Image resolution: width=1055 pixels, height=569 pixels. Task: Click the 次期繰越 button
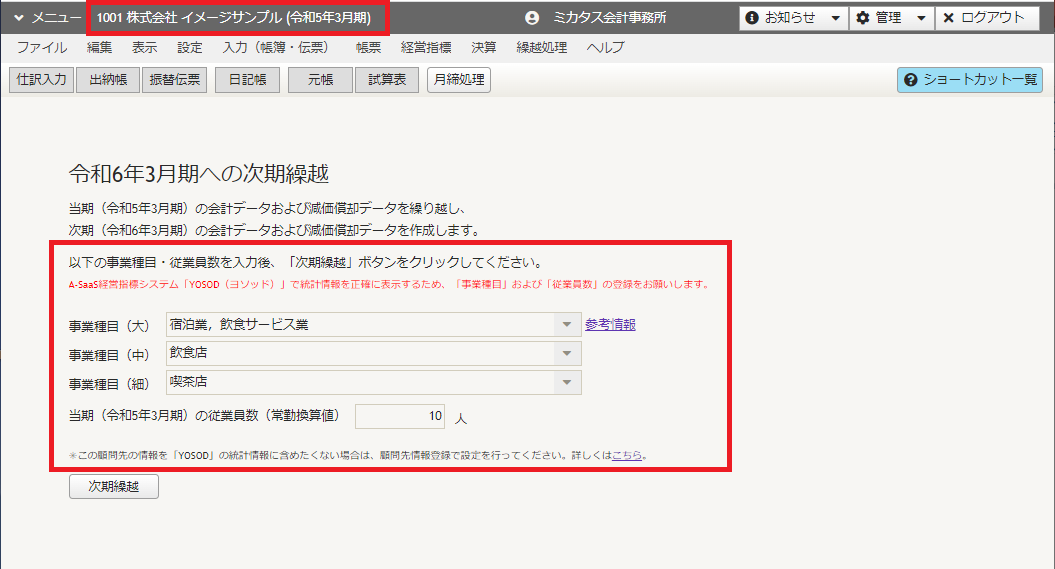click(x=114, y=486)
